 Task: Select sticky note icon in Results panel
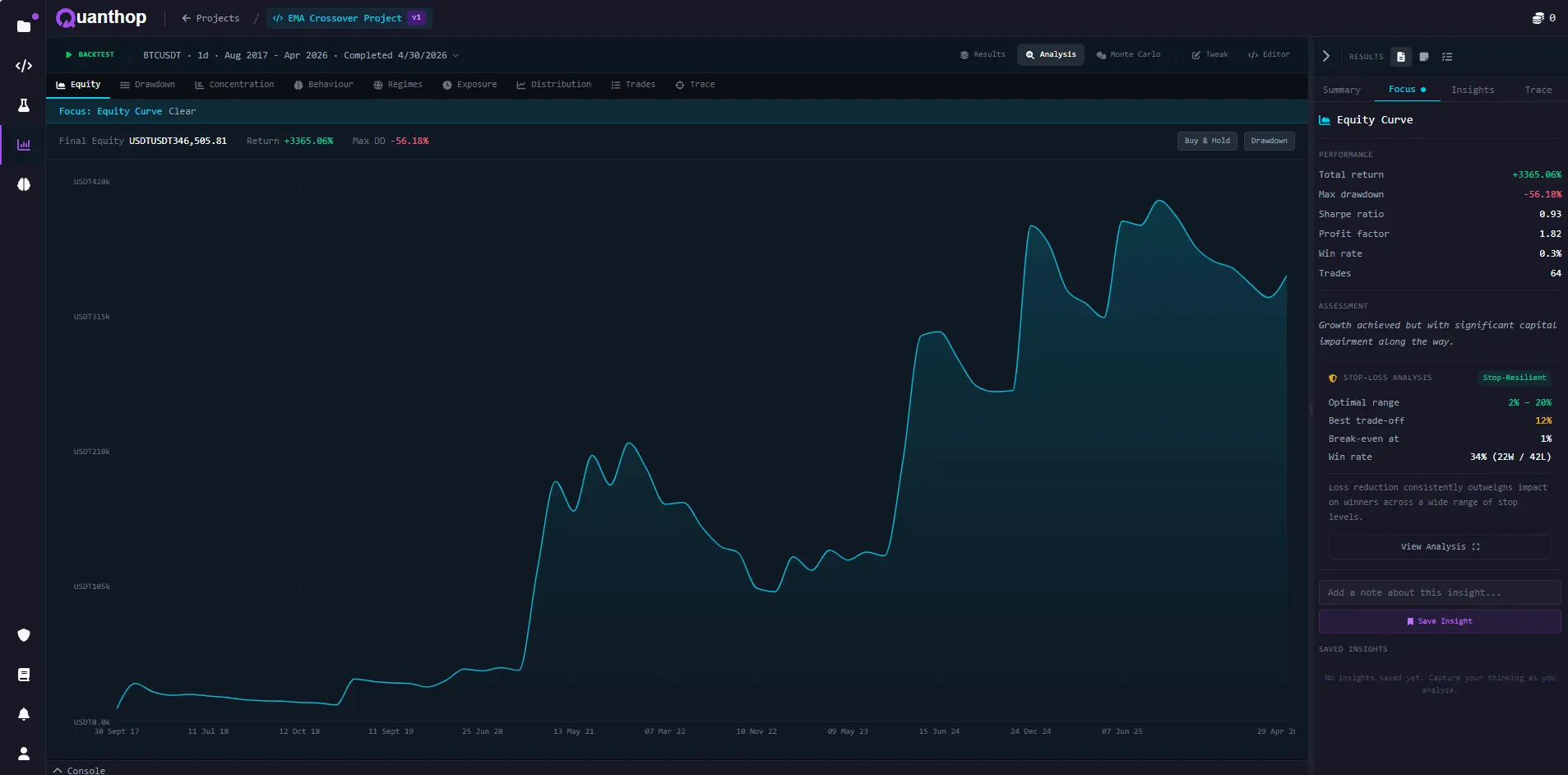pos(1424,57)
